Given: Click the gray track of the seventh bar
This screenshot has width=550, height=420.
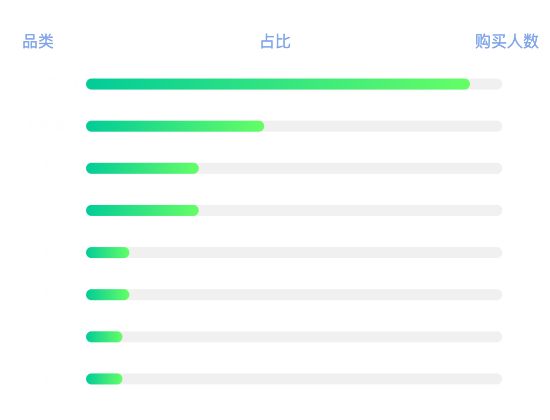Looking at the screenshot, I should pyautogui.click(x=312, y=337).
